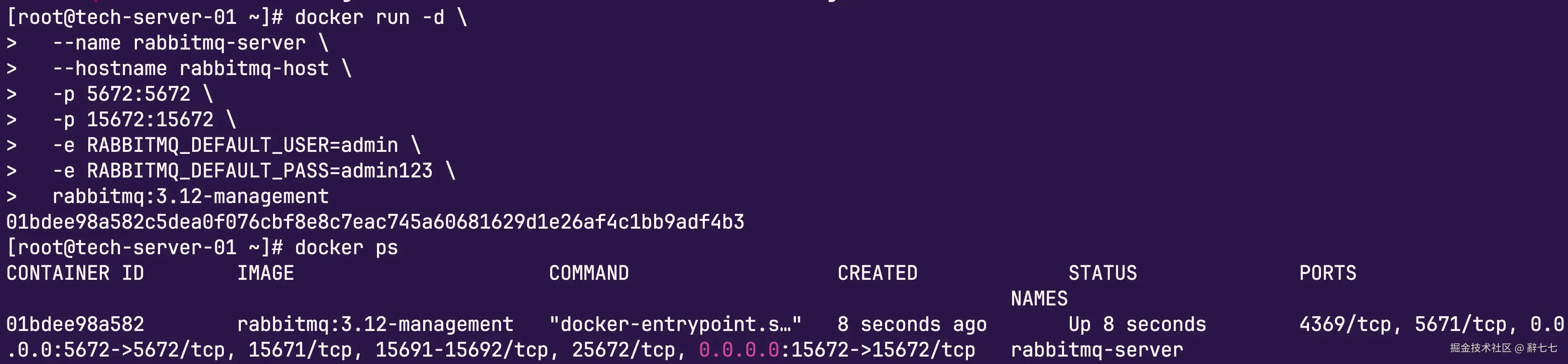Click the PORTS column header
Screen dimensions: 1568x364
(1328, 273)
